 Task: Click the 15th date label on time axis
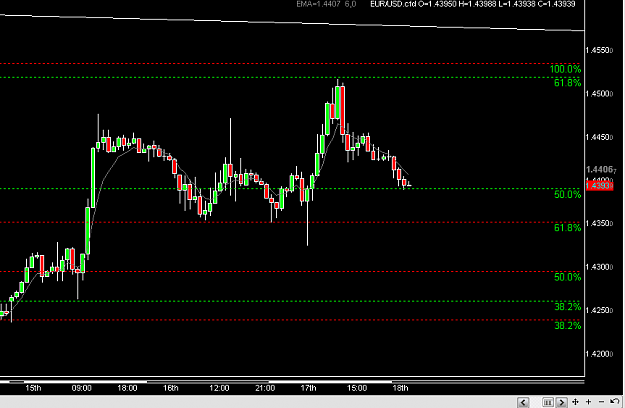coord(33,388)
